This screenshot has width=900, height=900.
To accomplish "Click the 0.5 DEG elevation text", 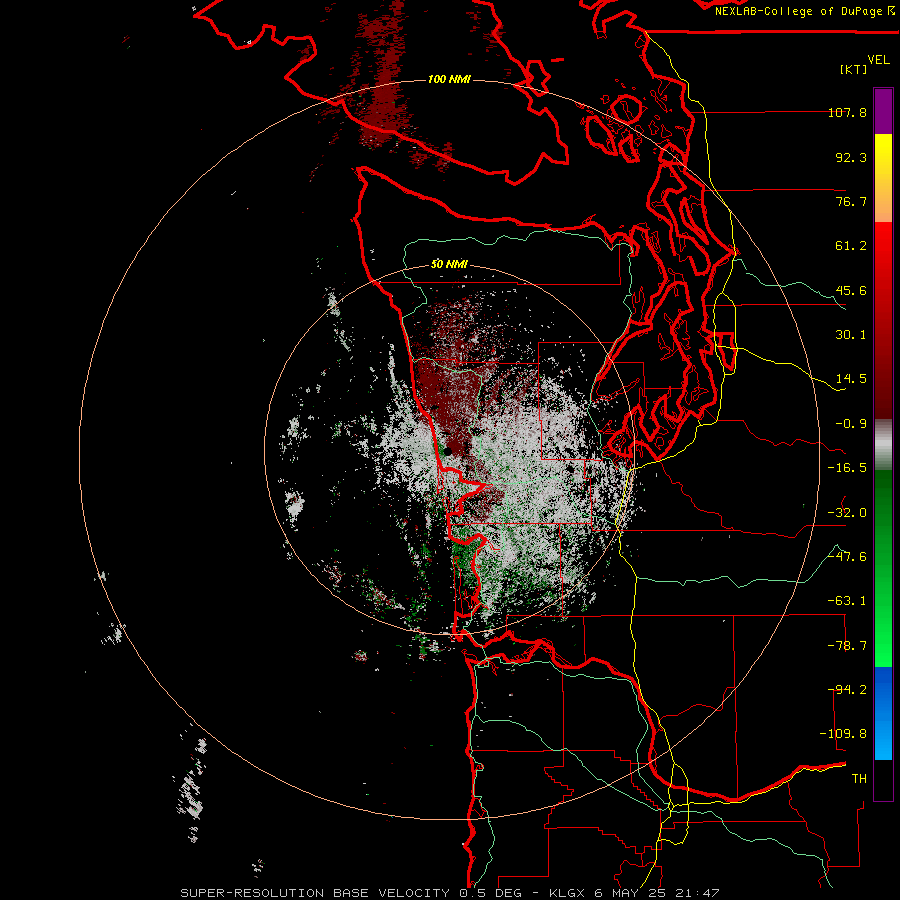I will (490, 893).
